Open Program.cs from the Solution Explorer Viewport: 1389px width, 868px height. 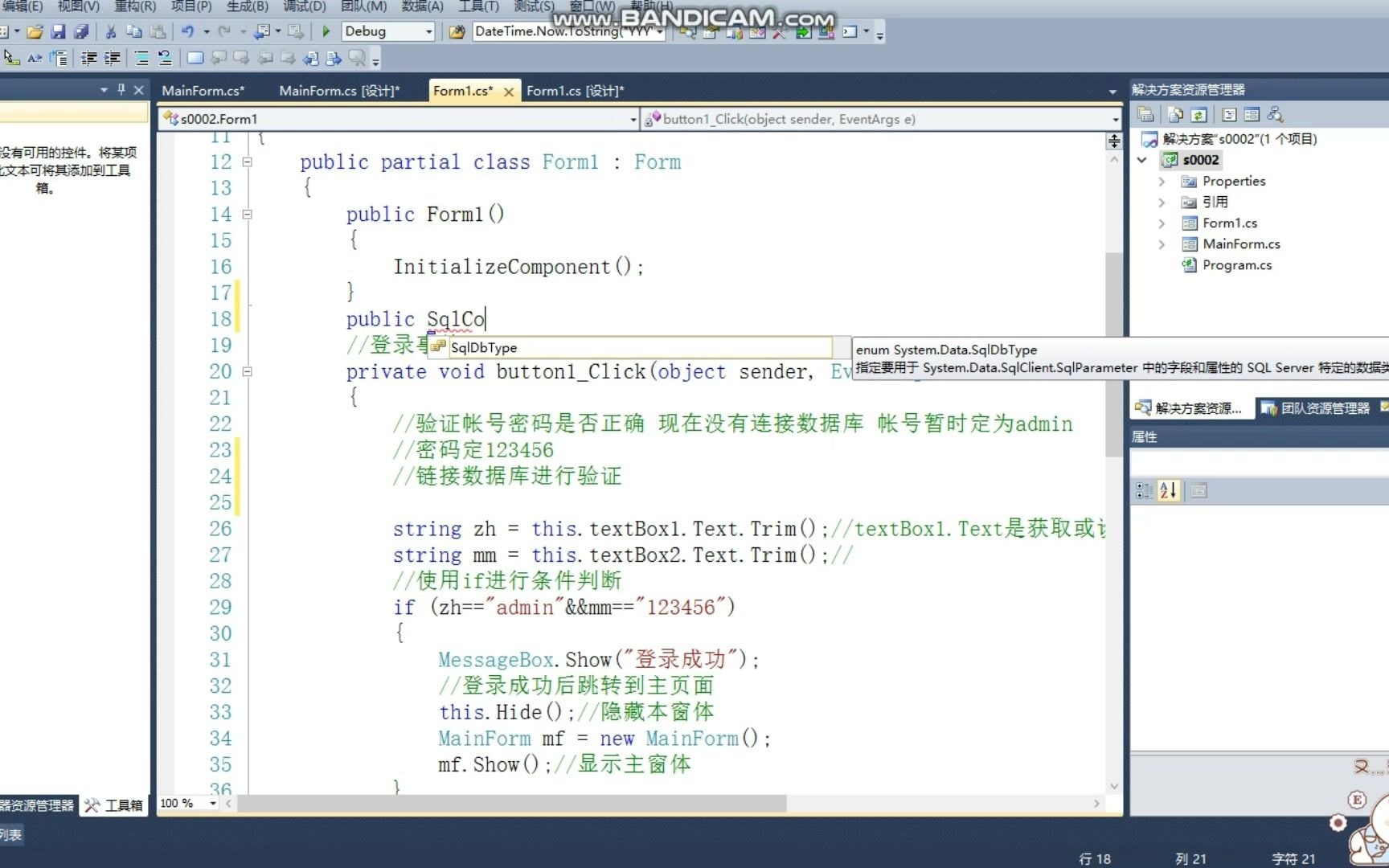tap(1239, 264)
